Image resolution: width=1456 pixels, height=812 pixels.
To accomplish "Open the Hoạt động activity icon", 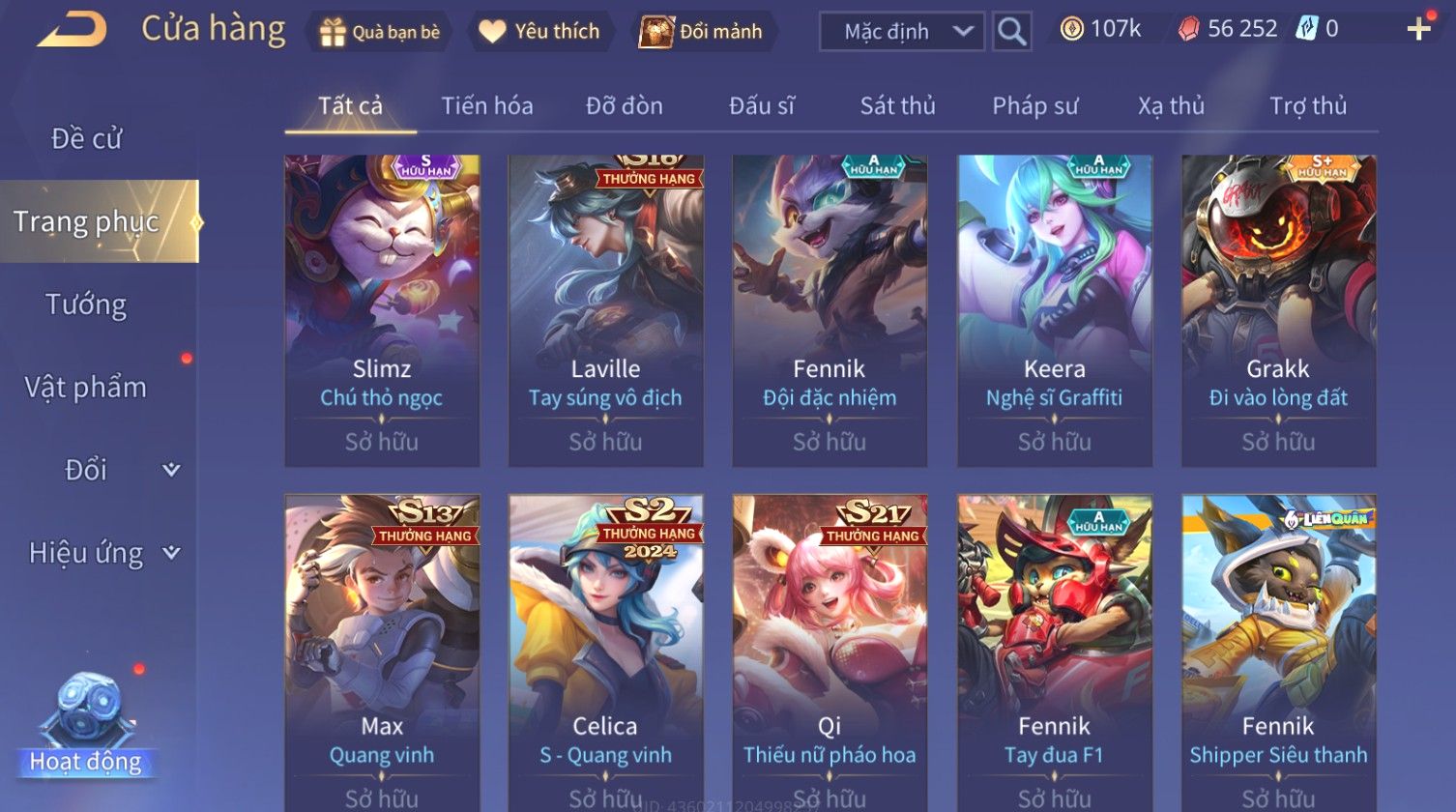I will click(86, 727).
